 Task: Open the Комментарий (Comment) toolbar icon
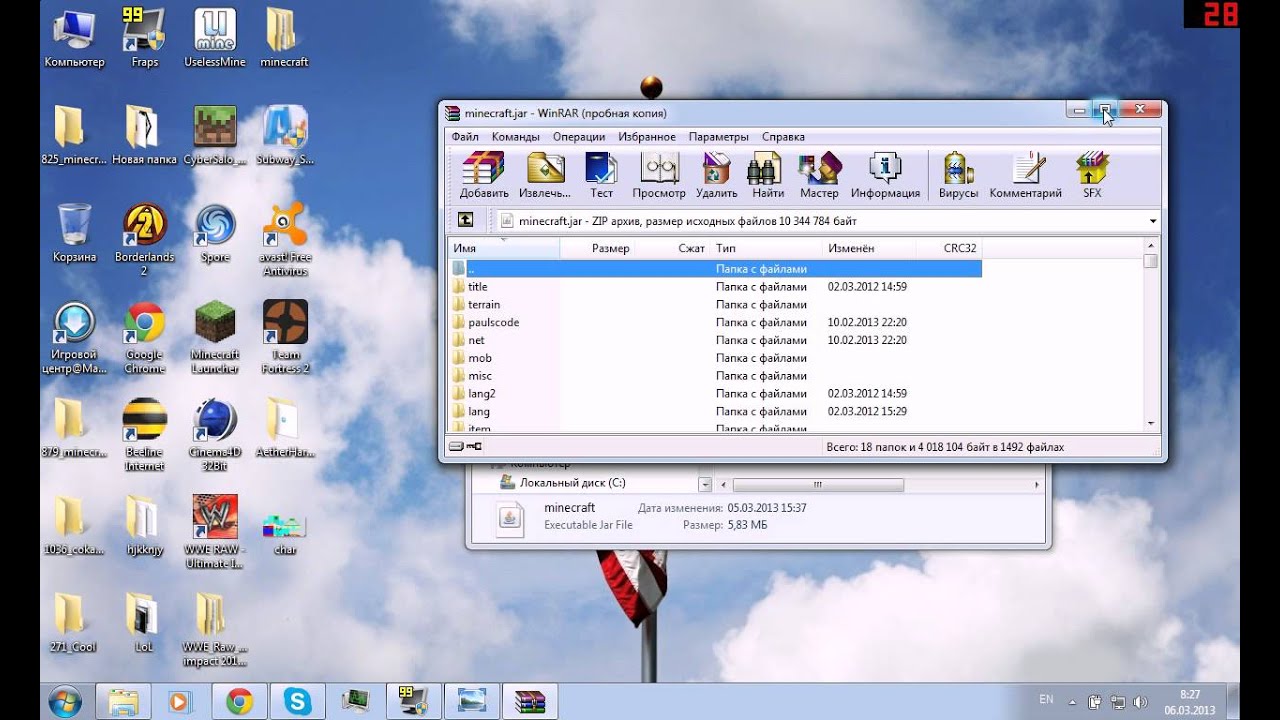tap(1025, 175)
